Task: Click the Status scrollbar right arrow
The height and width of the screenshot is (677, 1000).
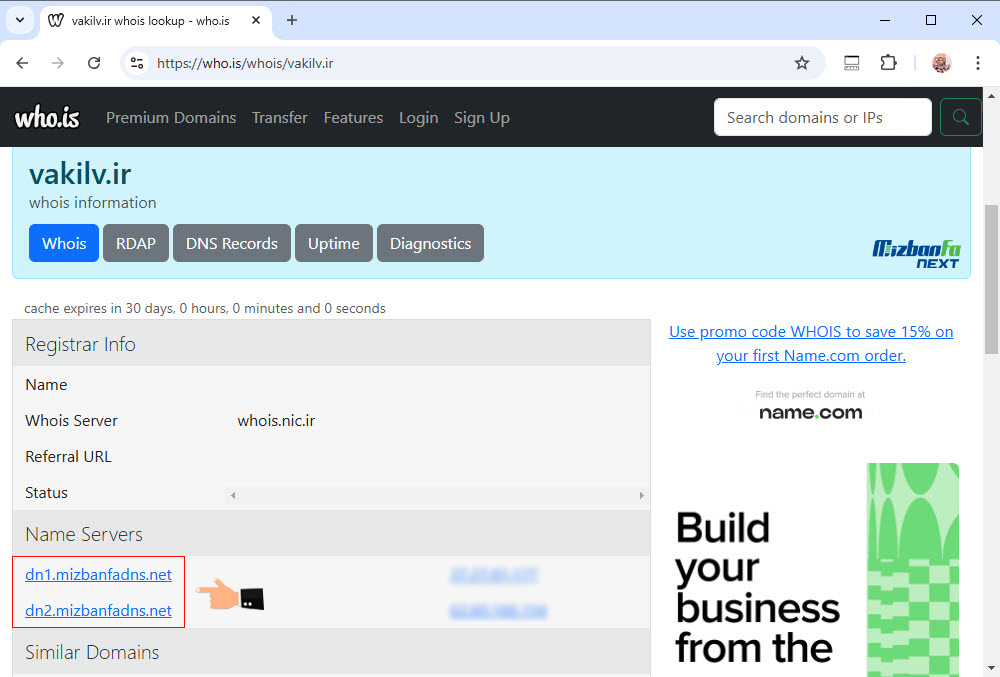Action: pyautogui.click(x=641, y=495)
